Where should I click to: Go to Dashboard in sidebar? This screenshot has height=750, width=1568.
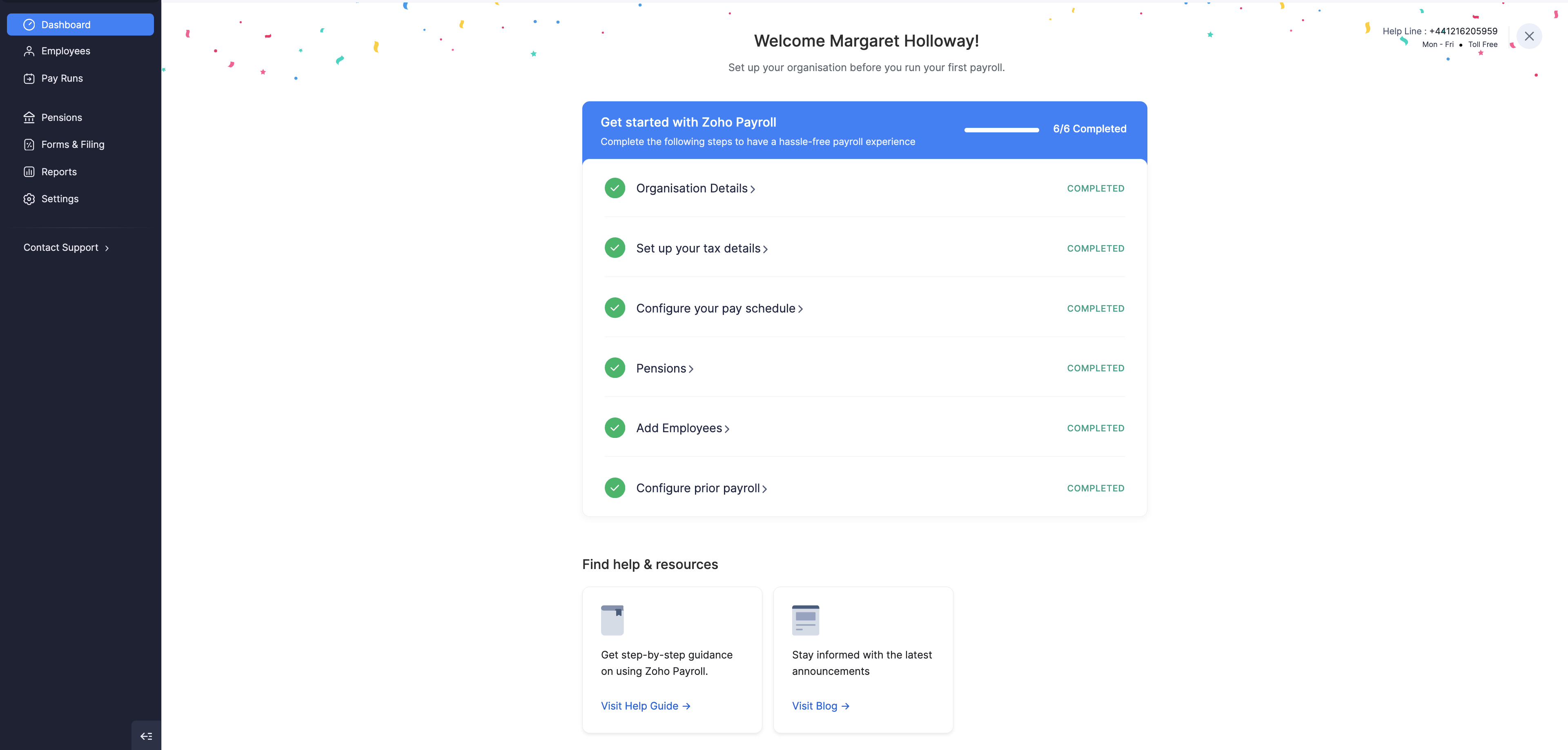coord(80,25)
